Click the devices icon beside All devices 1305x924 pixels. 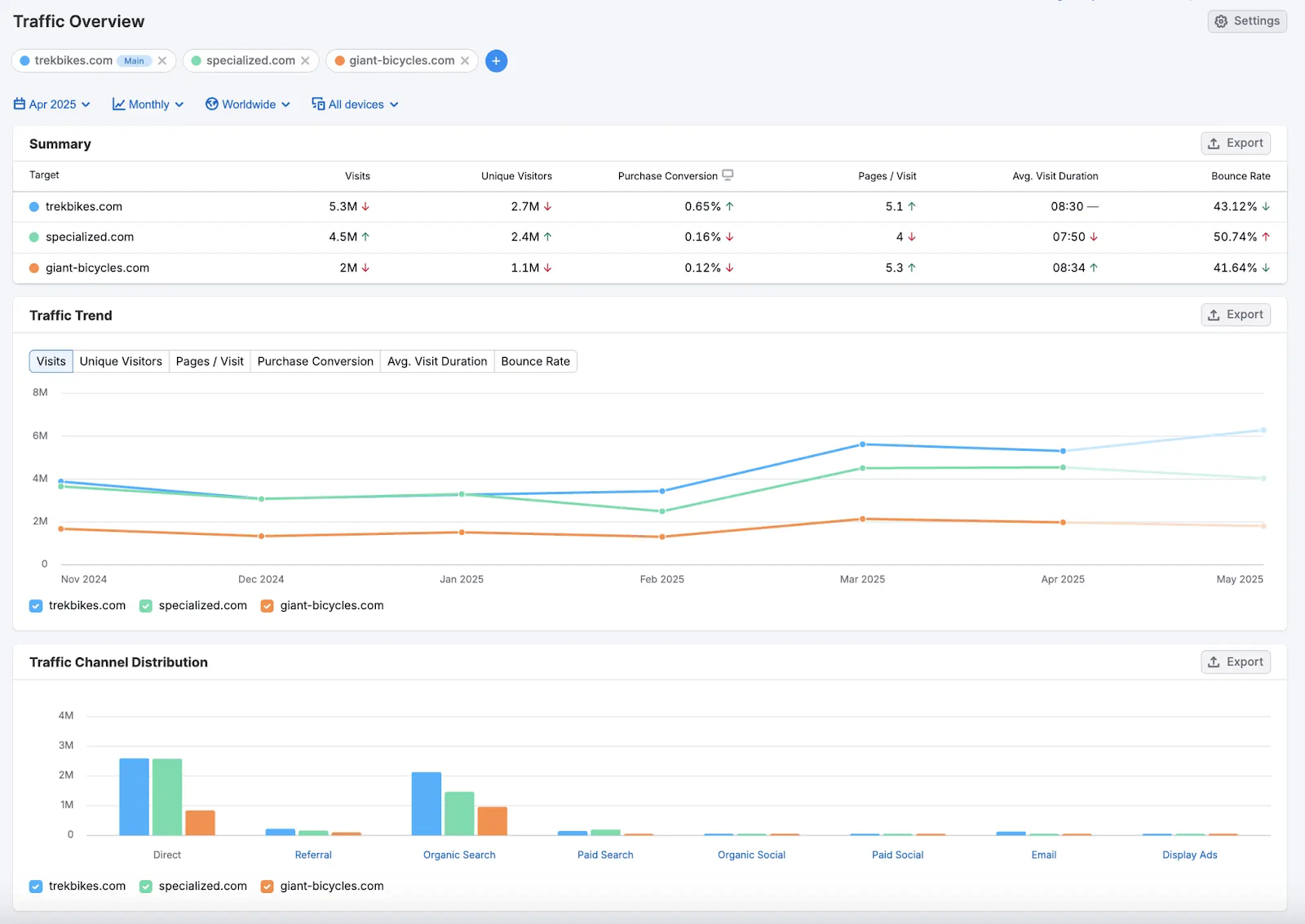(316, 104)
